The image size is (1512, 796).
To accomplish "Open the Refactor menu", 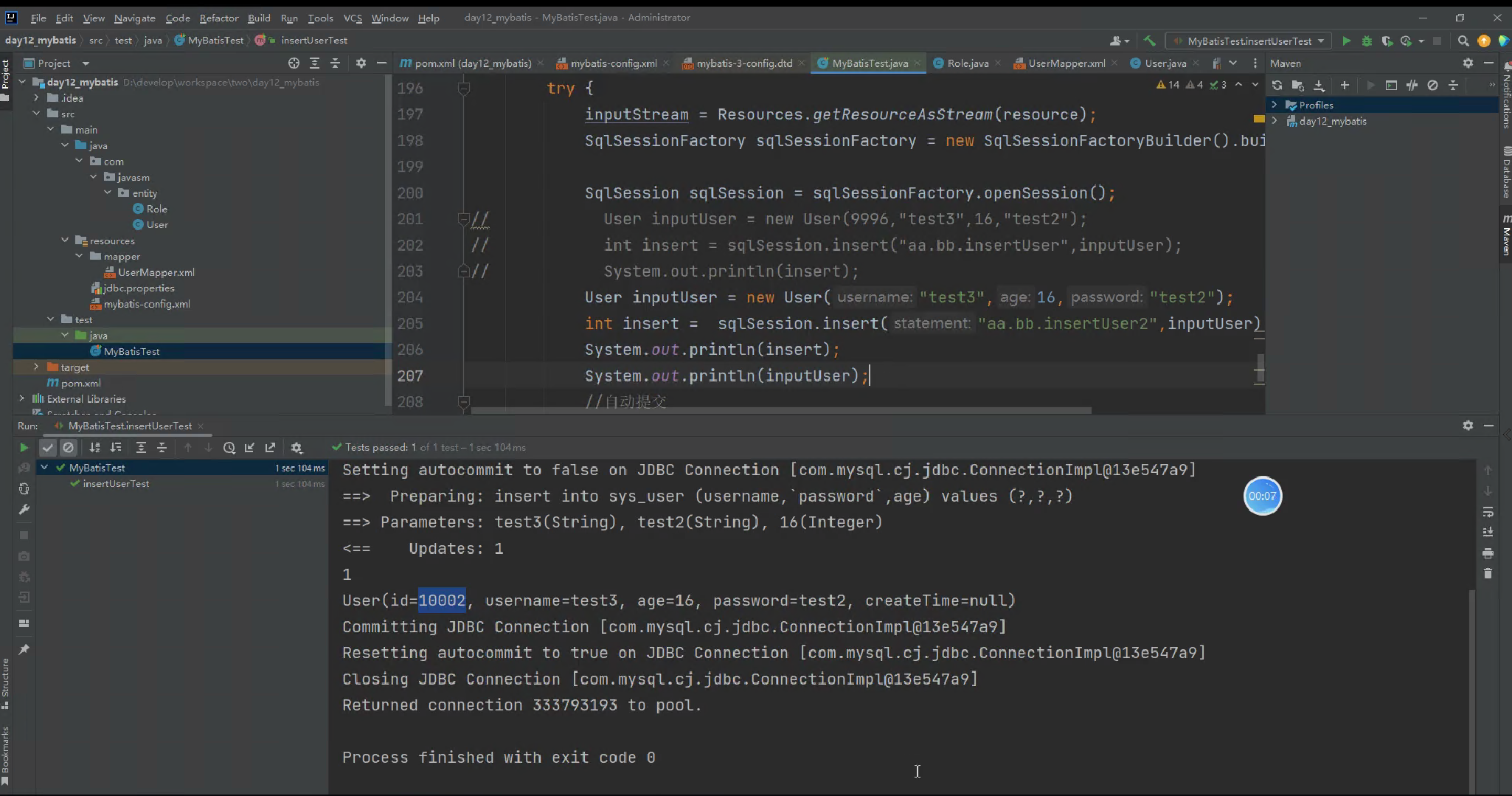I will point(218,18).
